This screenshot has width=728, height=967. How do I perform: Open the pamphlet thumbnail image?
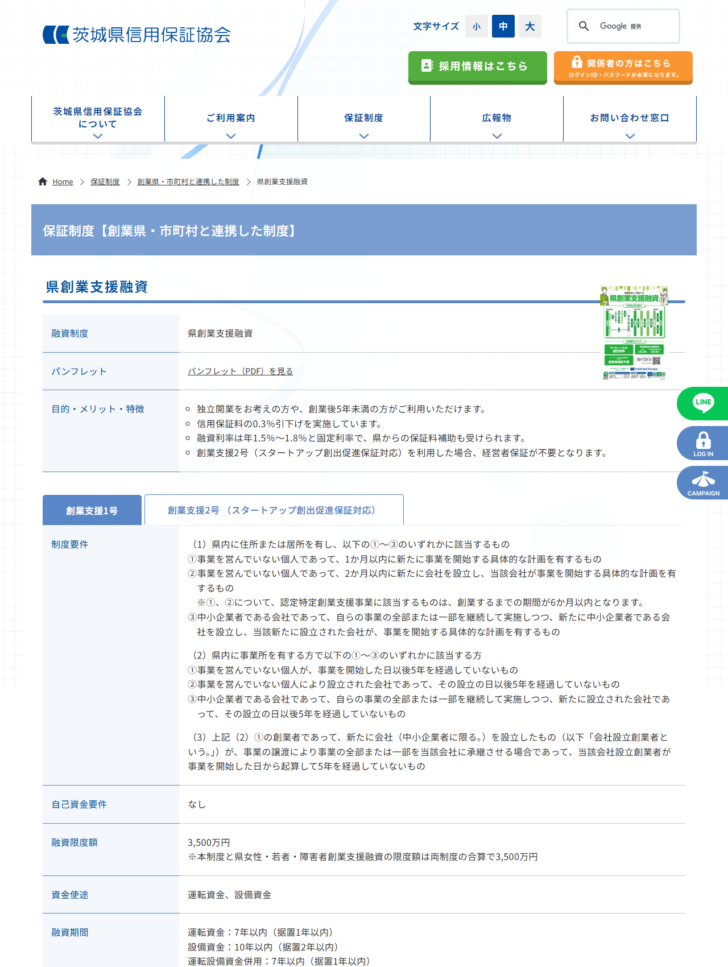(x=634, y=333)
